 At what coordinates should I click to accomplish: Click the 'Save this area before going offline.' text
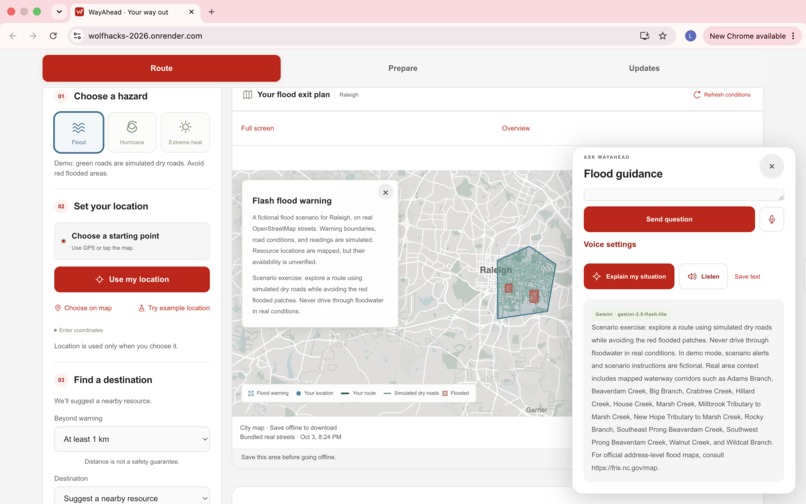pyautogui.click(x=288, y=457)
